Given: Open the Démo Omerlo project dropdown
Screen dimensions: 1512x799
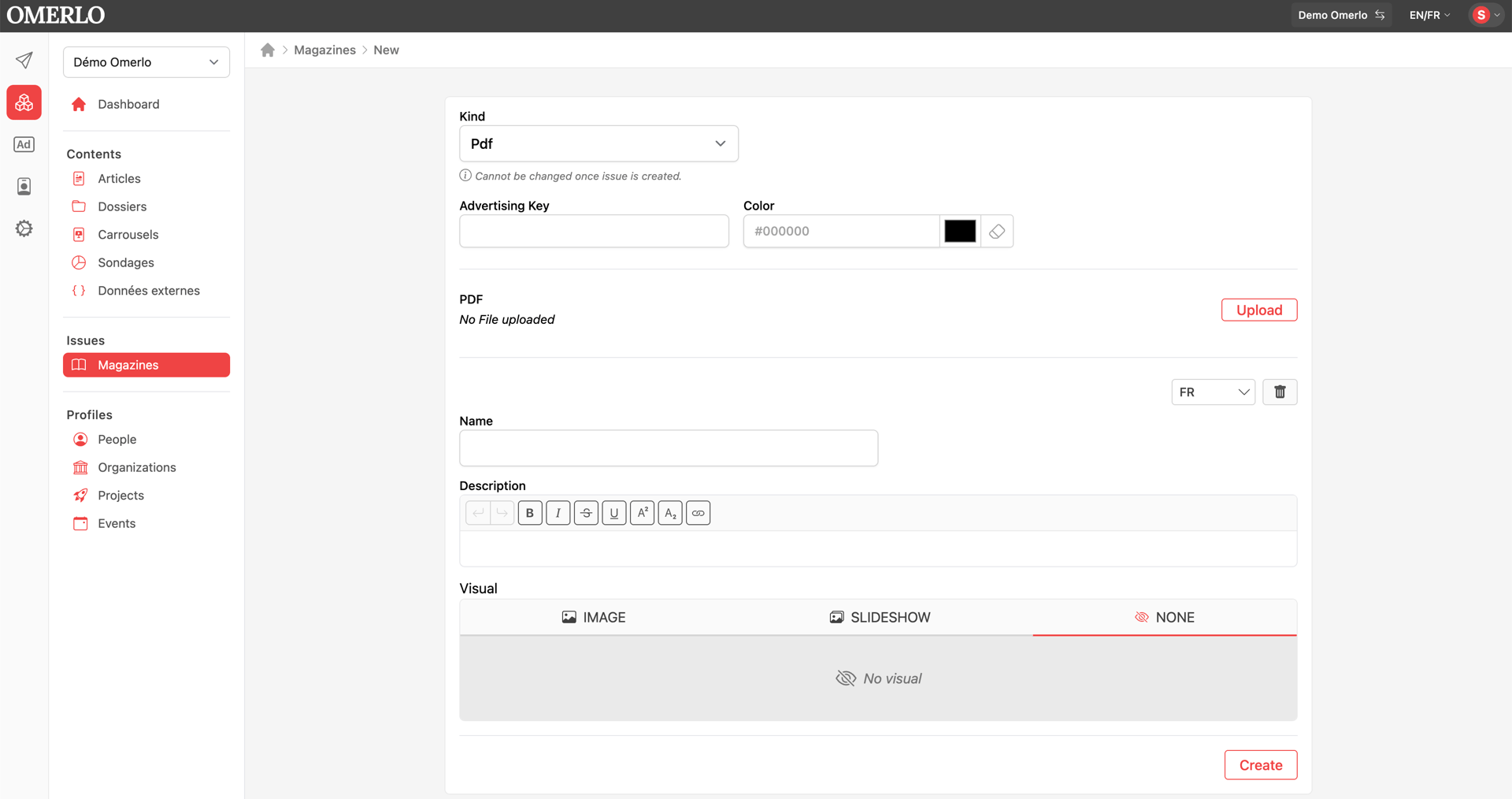Looking at the screenshot, I should pos(146,62).
